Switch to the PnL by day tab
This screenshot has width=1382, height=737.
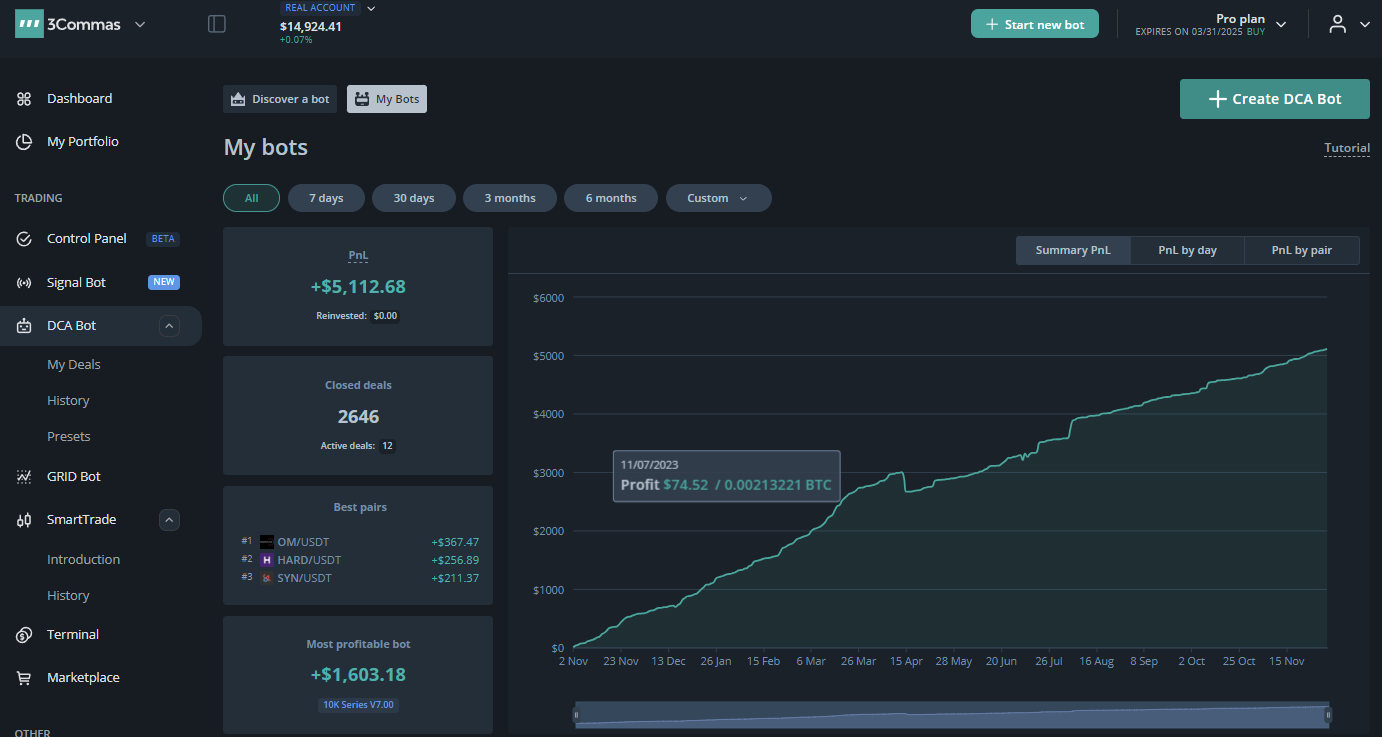(1188, 250)
